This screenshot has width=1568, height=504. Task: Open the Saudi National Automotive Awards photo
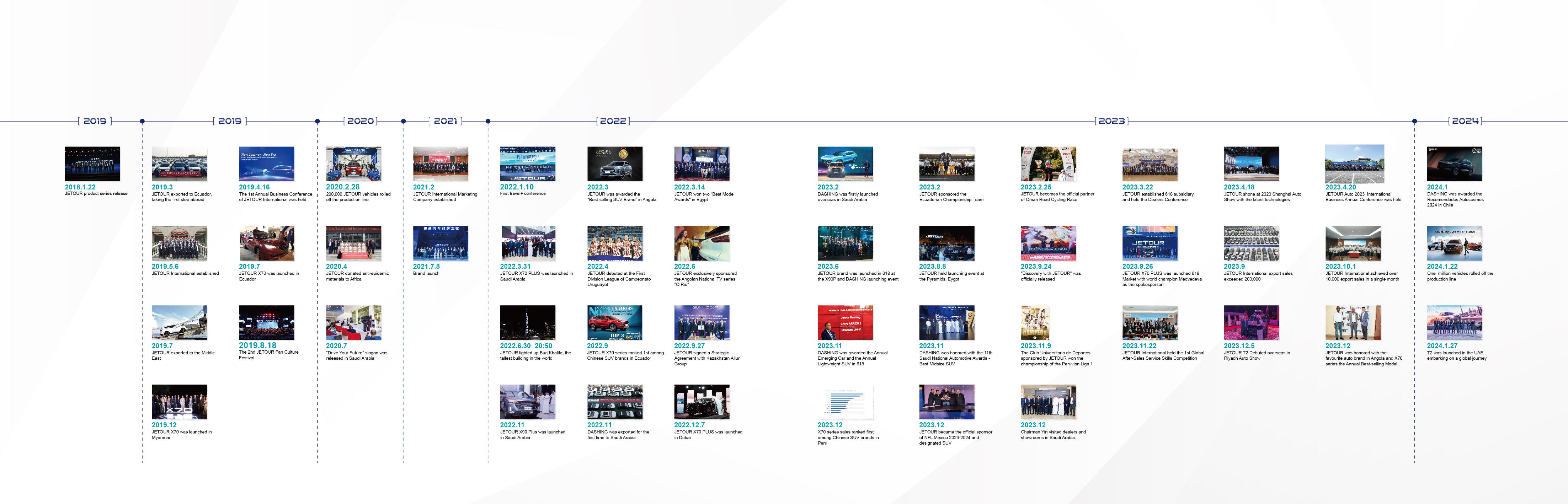pos(946,323)
